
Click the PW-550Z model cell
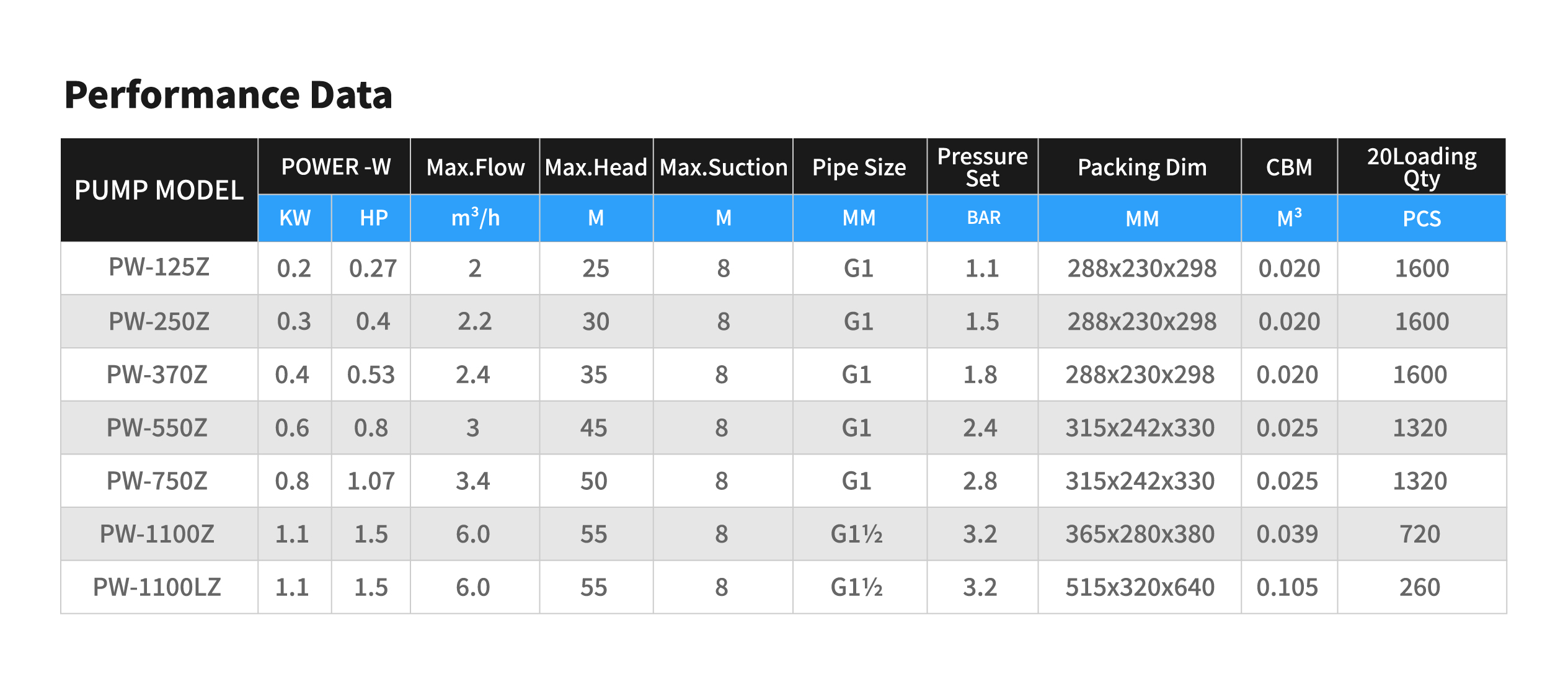tap(159, 428)
